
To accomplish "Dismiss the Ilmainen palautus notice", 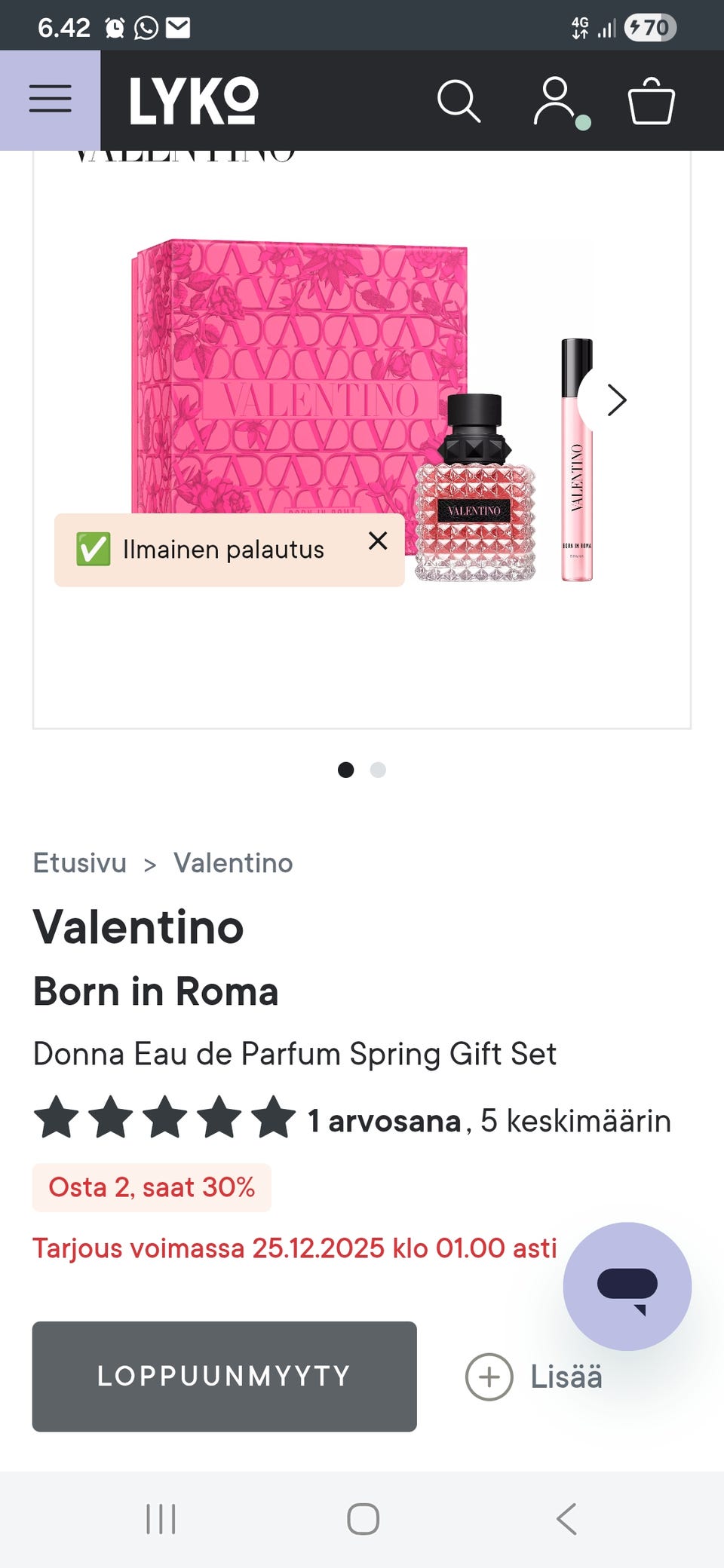I will pos(378,541).
